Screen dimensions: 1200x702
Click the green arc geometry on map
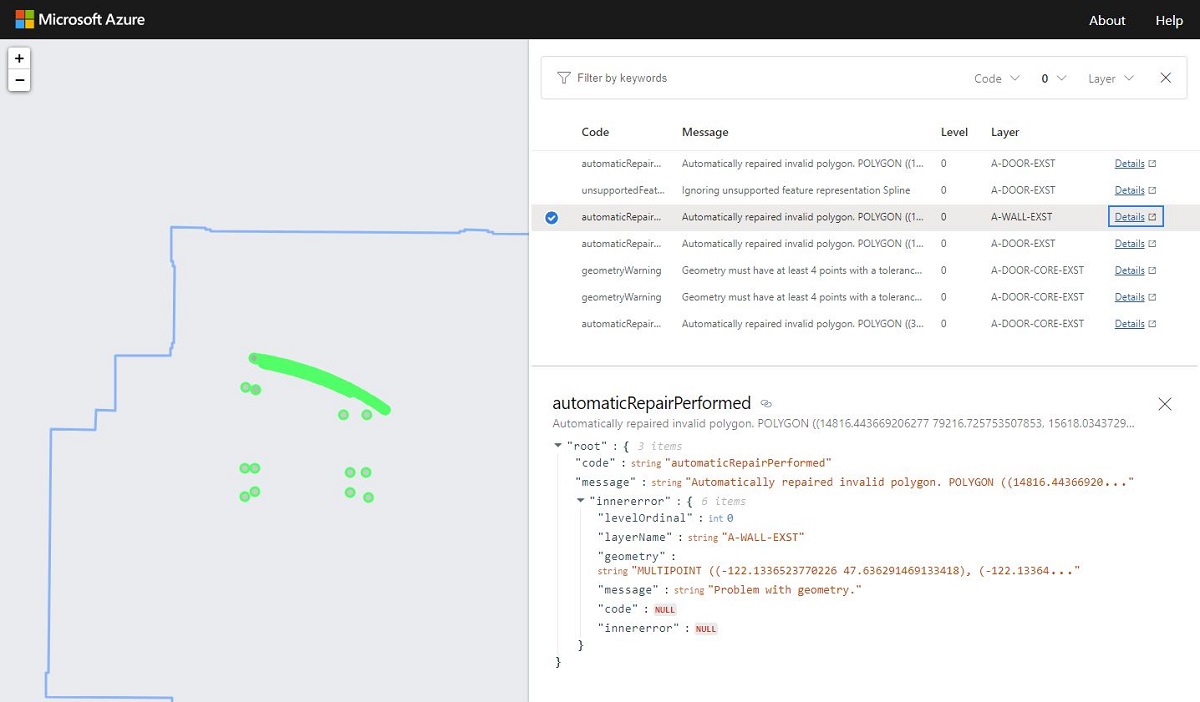pyautogui.click(x=320, y=380)
